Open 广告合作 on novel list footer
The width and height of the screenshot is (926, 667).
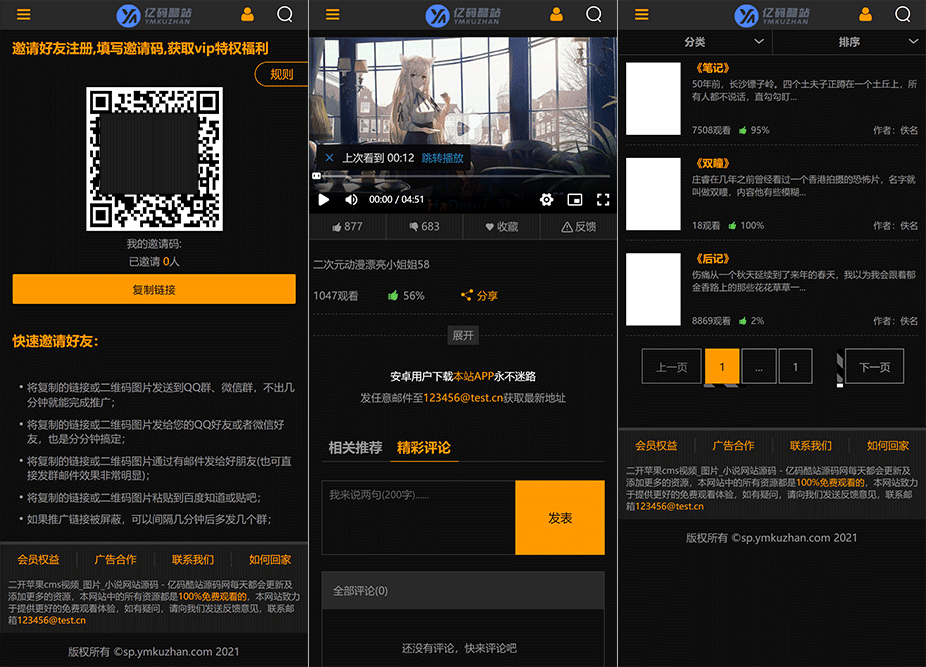[733, 445]
